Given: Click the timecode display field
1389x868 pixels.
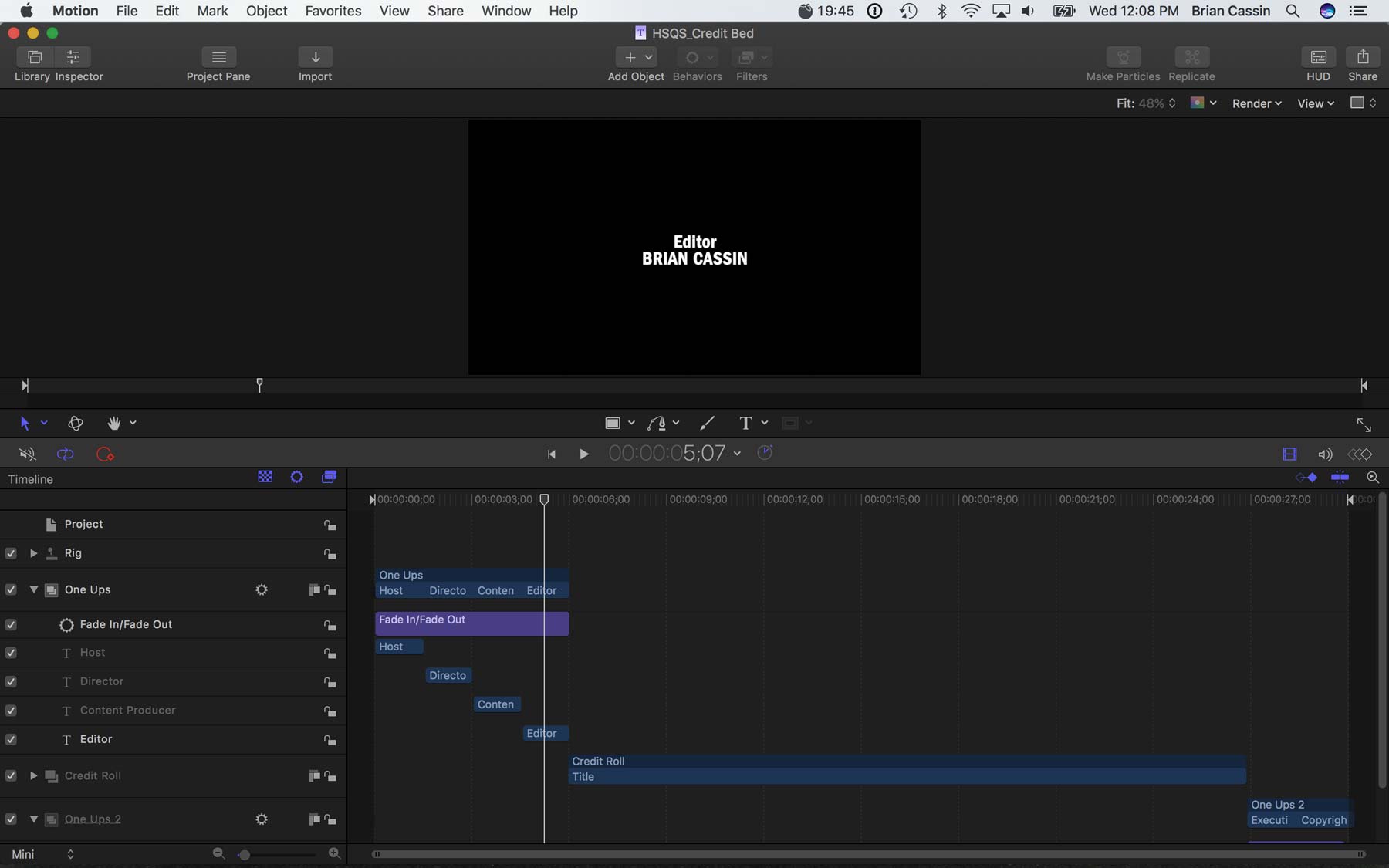Looking at the screenshot, I should [x=667, y=453].
